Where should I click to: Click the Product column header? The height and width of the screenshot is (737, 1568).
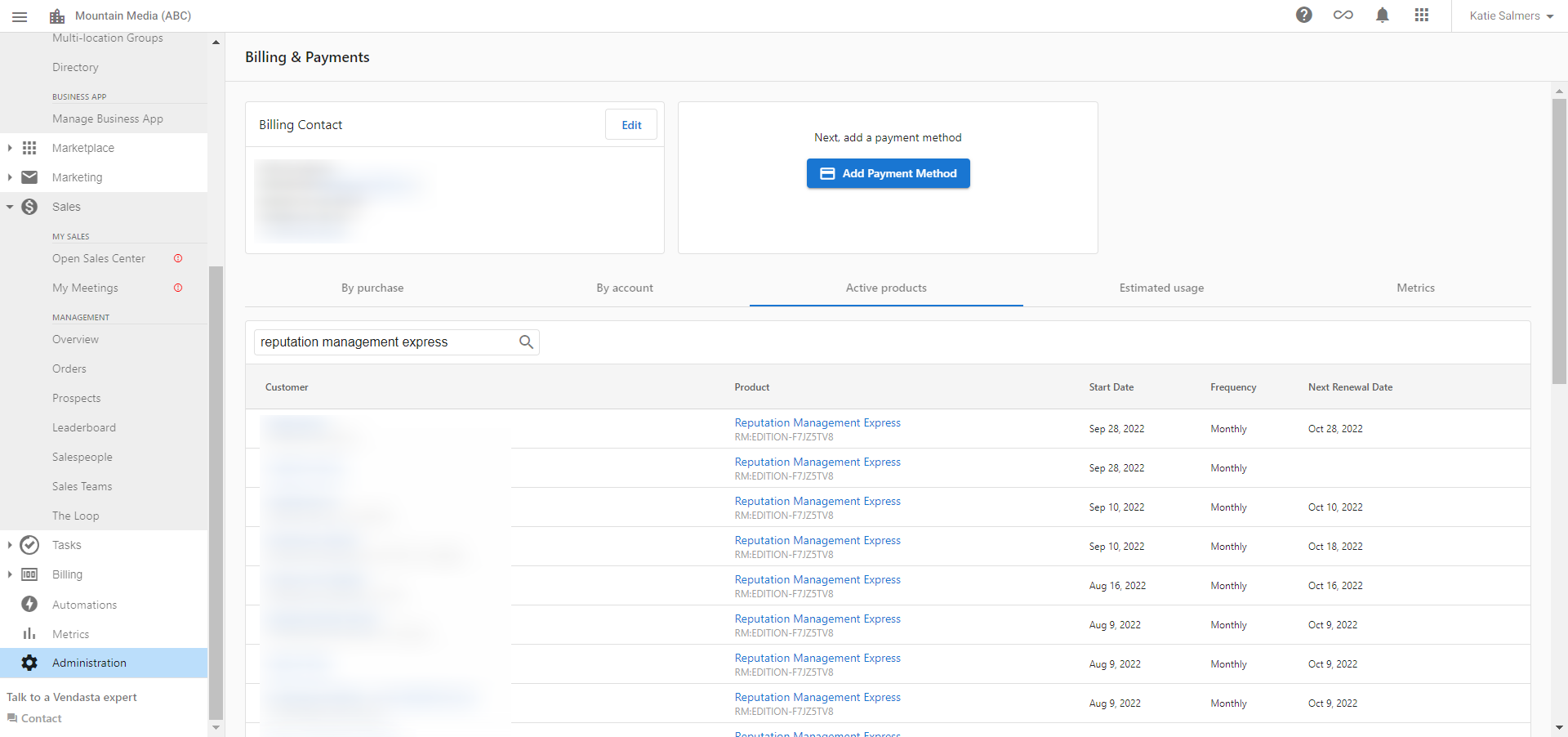pyautogui.click(x=752, y=387)
